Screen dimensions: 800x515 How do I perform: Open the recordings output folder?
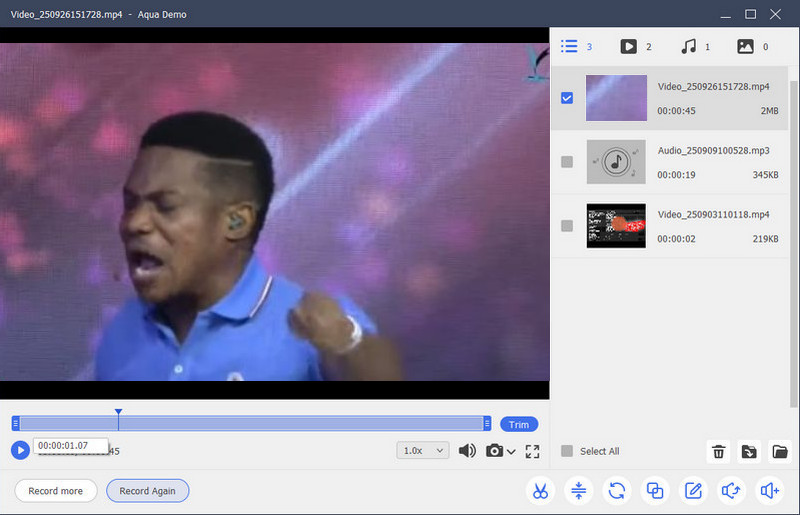(x=780, y=452)
